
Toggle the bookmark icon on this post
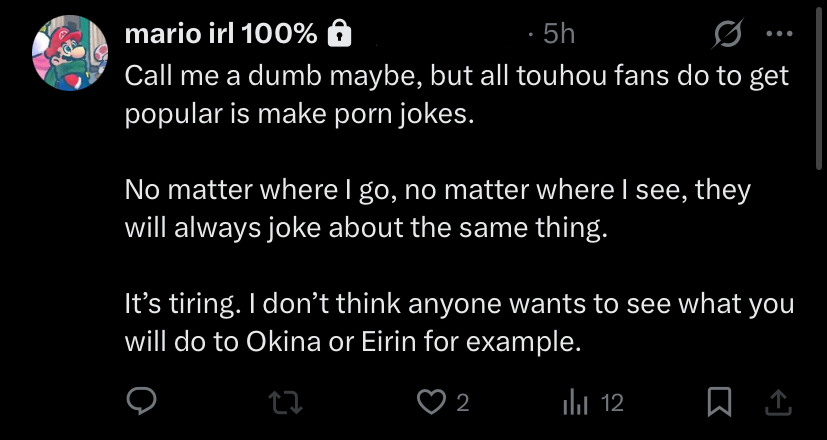pos(717,402)
